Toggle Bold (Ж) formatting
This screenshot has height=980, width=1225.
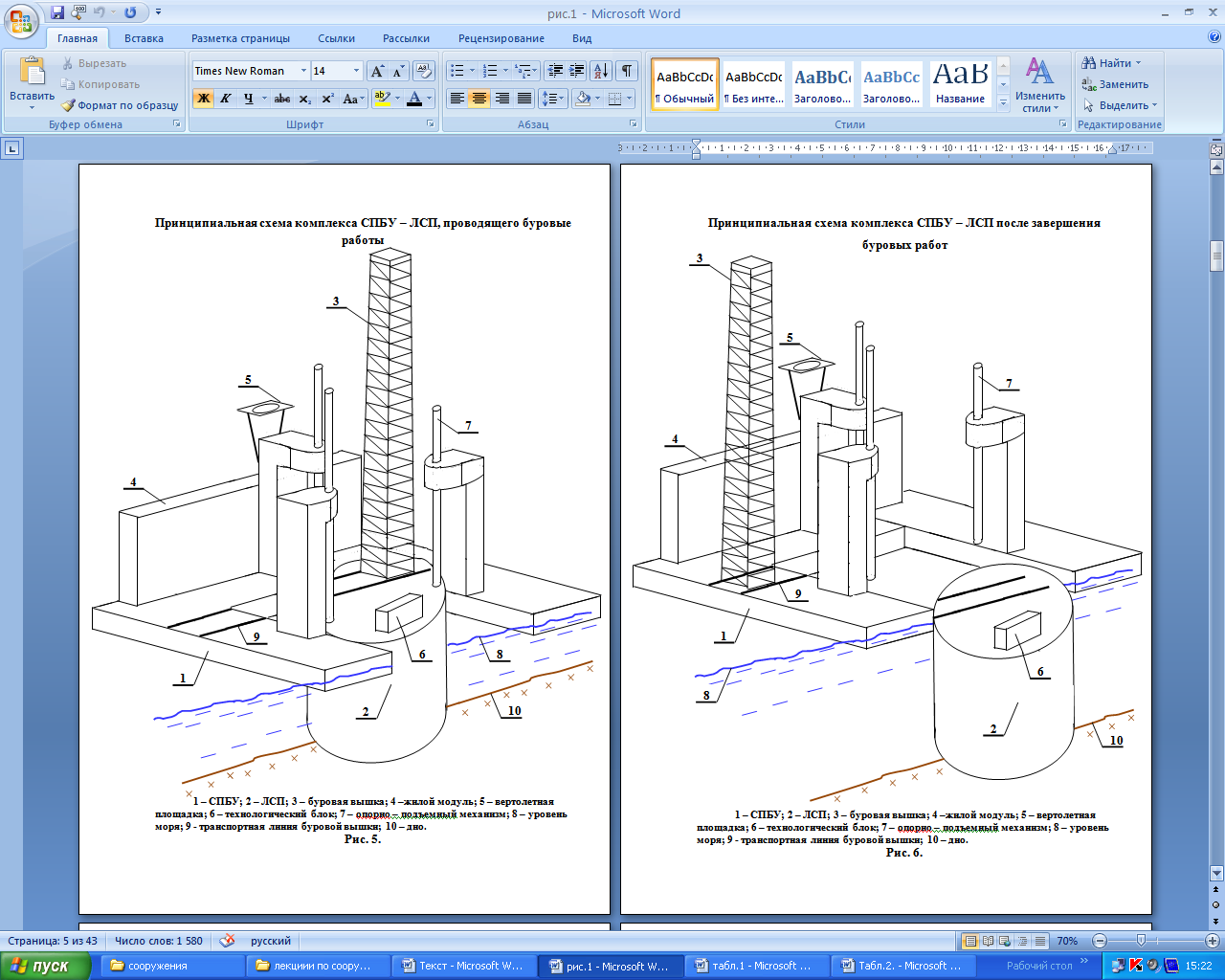[x=203, y=99]
